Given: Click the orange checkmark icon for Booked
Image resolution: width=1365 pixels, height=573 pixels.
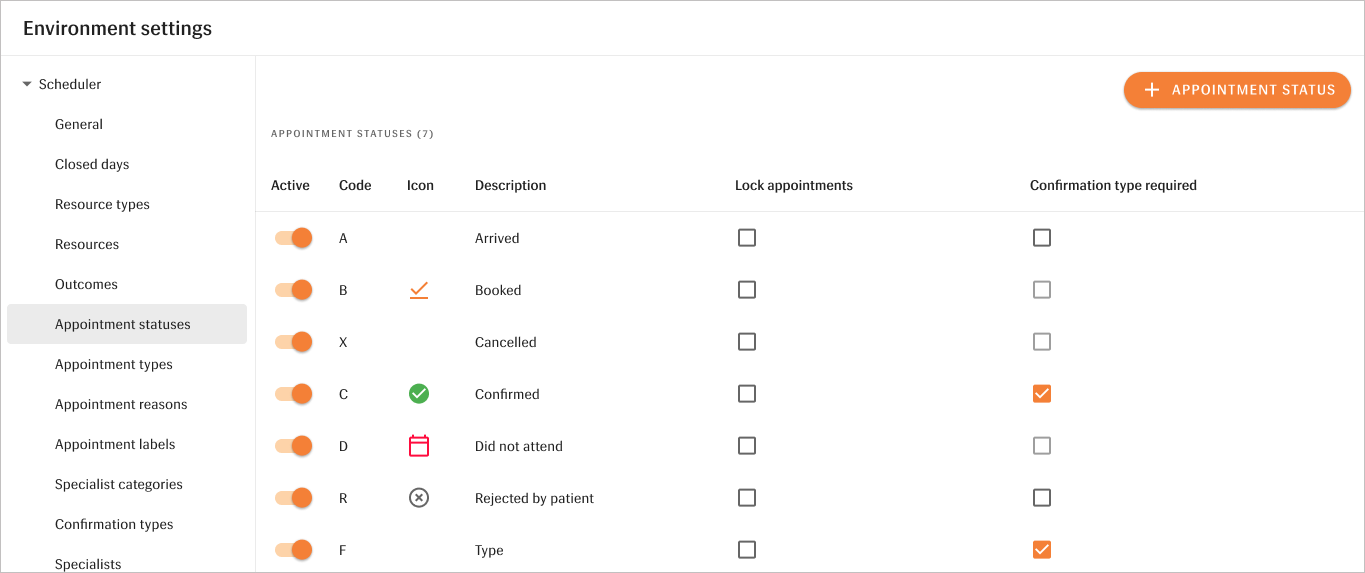Looking at the screenshot, I should (x=419, y=290).
